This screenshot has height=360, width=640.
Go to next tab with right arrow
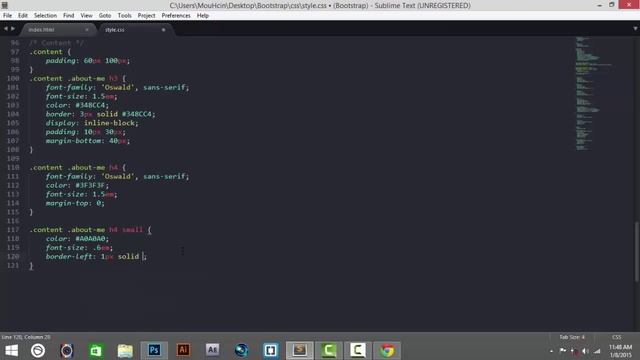pyautogui.click(x=13, y=29)
